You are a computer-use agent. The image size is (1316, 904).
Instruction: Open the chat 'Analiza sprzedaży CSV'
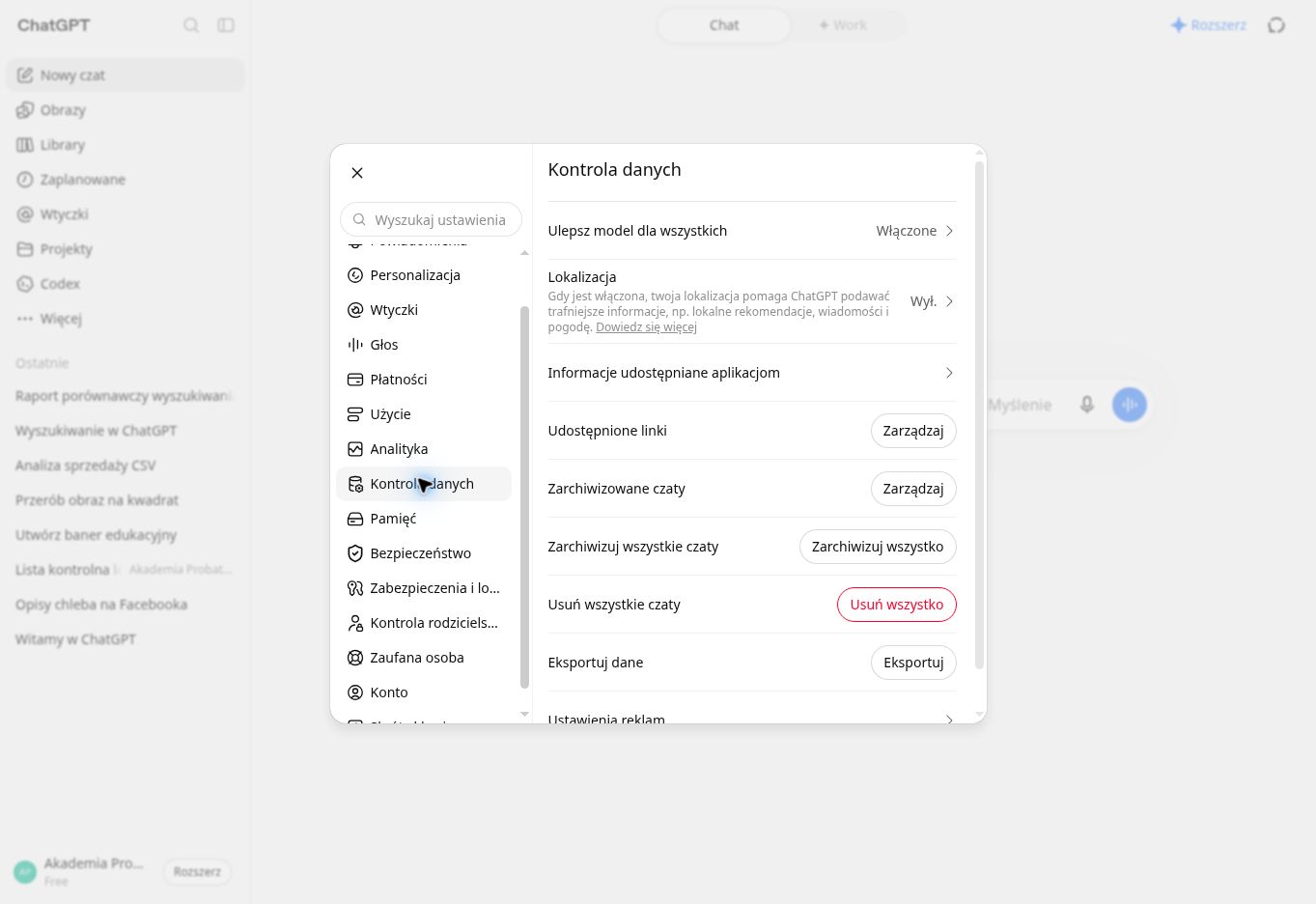(126, 466)
